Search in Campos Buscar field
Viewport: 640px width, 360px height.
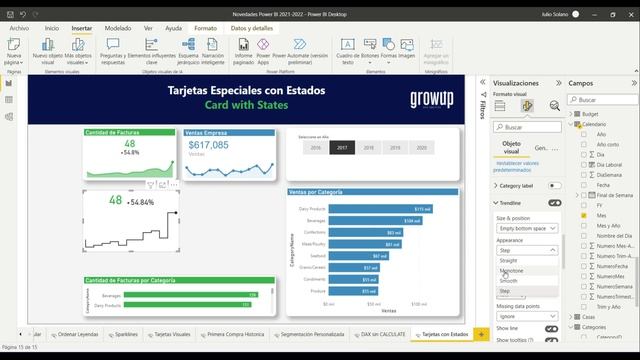602,100
